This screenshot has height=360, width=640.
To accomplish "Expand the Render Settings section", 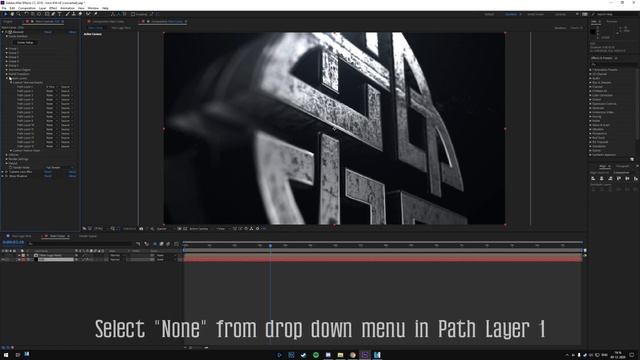I will click(x=7, y=159).
